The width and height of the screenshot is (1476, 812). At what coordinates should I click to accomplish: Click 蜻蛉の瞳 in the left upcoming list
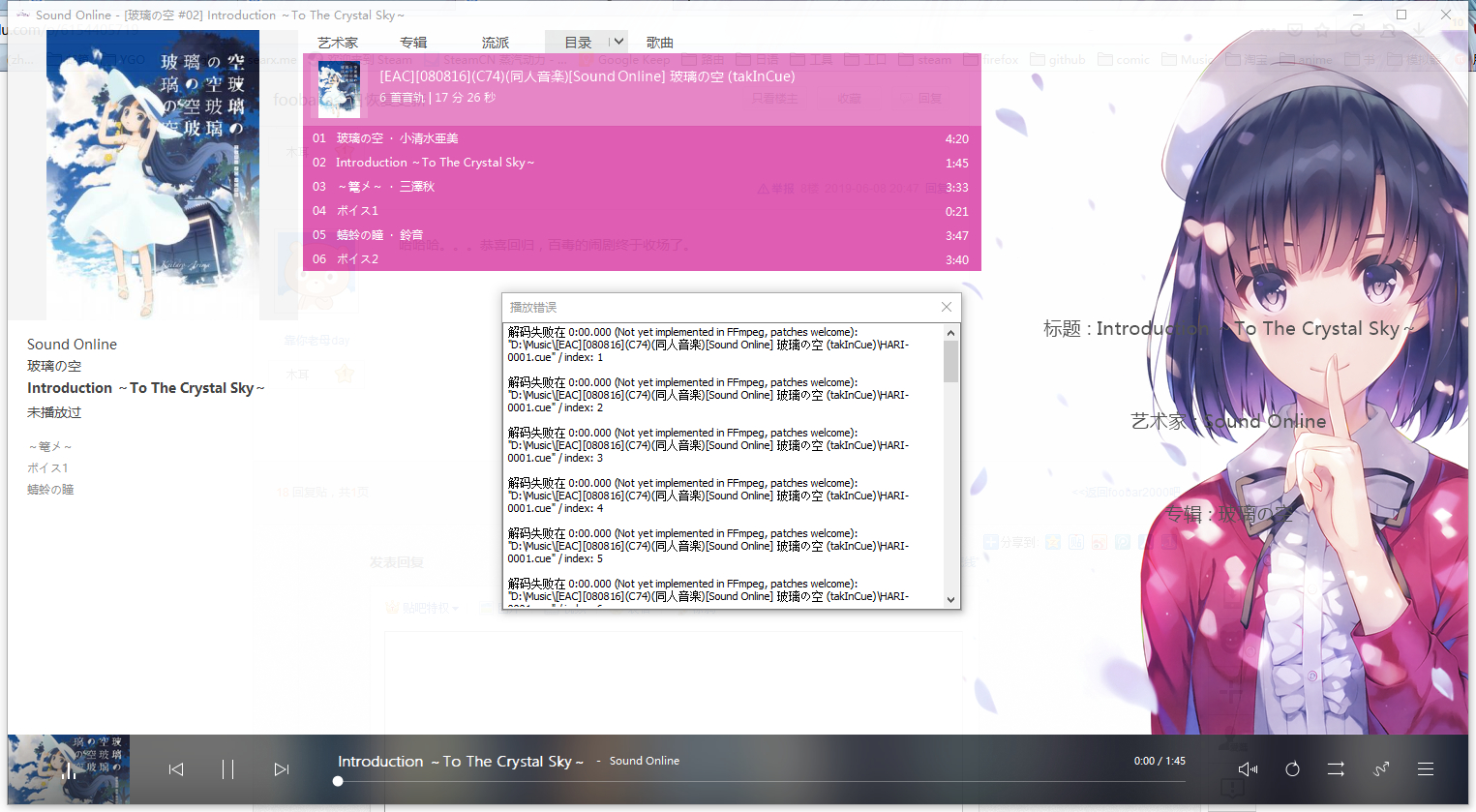point(50,489)
